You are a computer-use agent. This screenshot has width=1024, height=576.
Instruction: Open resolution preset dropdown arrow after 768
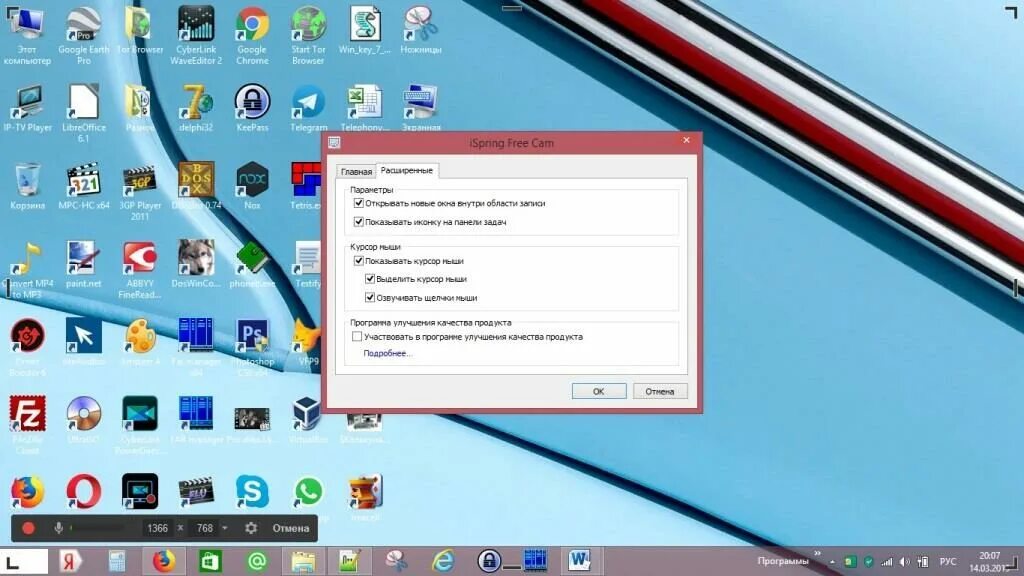click(x=225, y=528)
